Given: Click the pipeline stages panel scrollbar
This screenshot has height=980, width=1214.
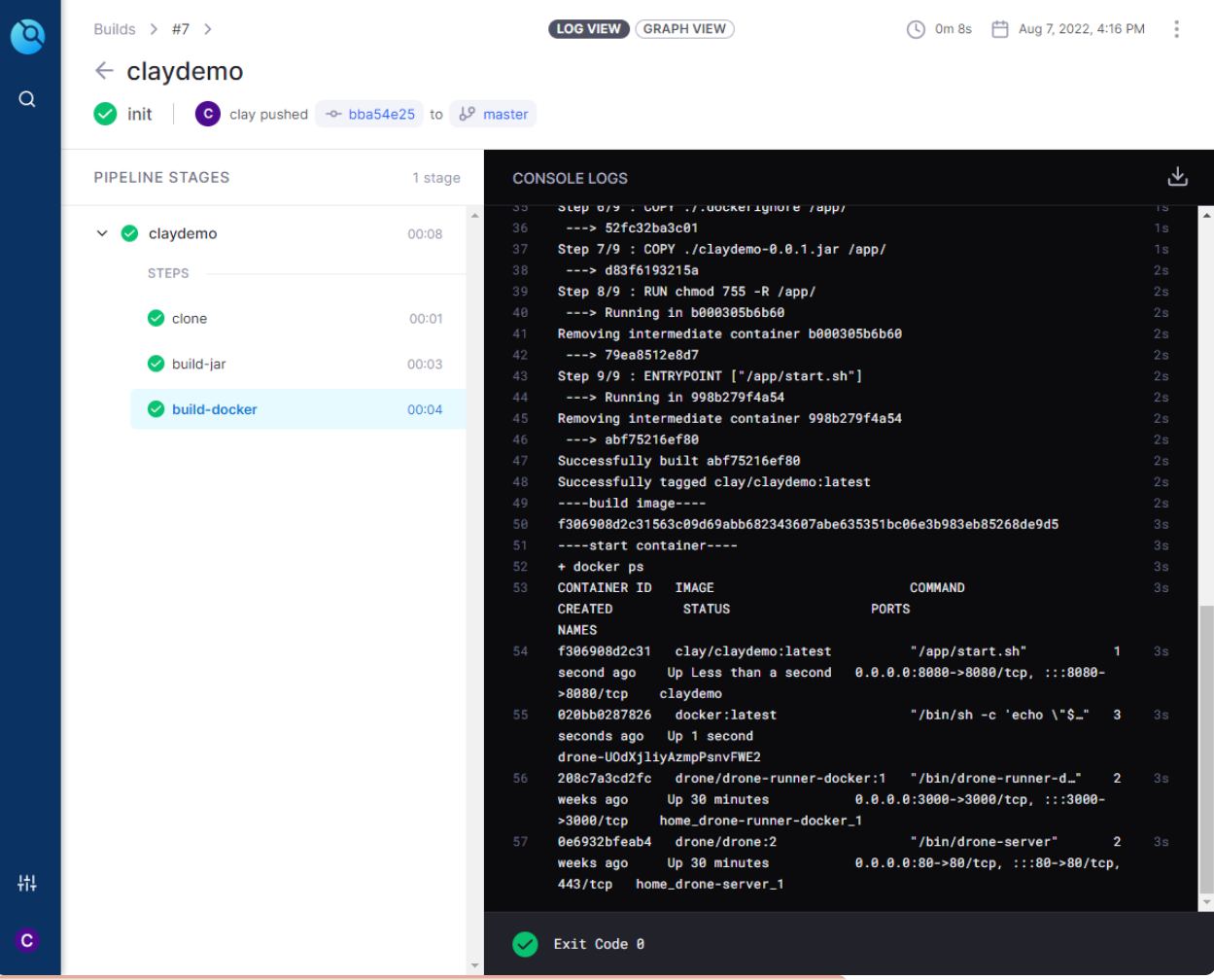Looking at the screenshot, I should (x=474, y=583).
